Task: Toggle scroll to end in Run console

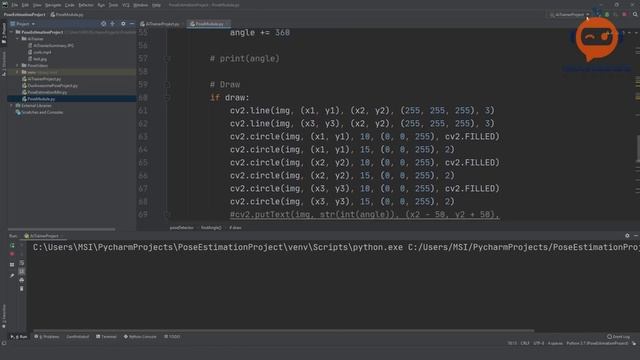Action: coord(22,271)
